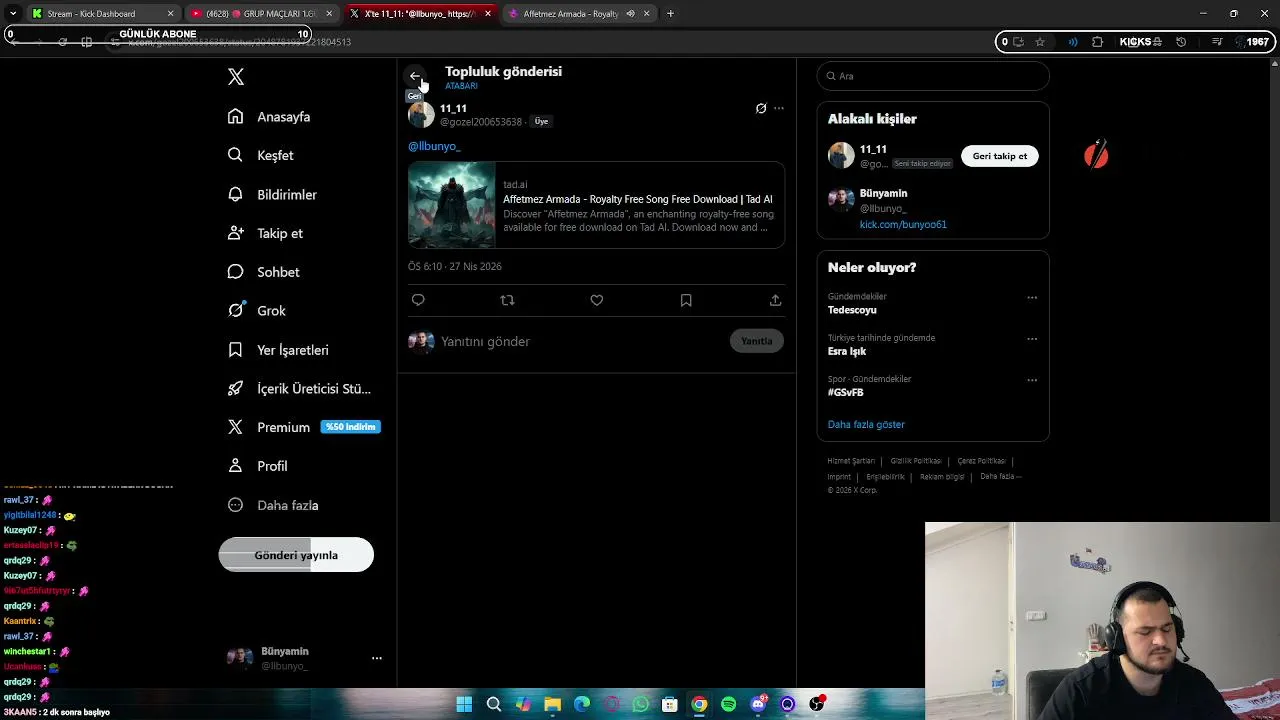This screenshot has width=1280, height=720.
Task: Switch to Stream - Kick Dashboard tab
Action: click(x=104, y=14)
